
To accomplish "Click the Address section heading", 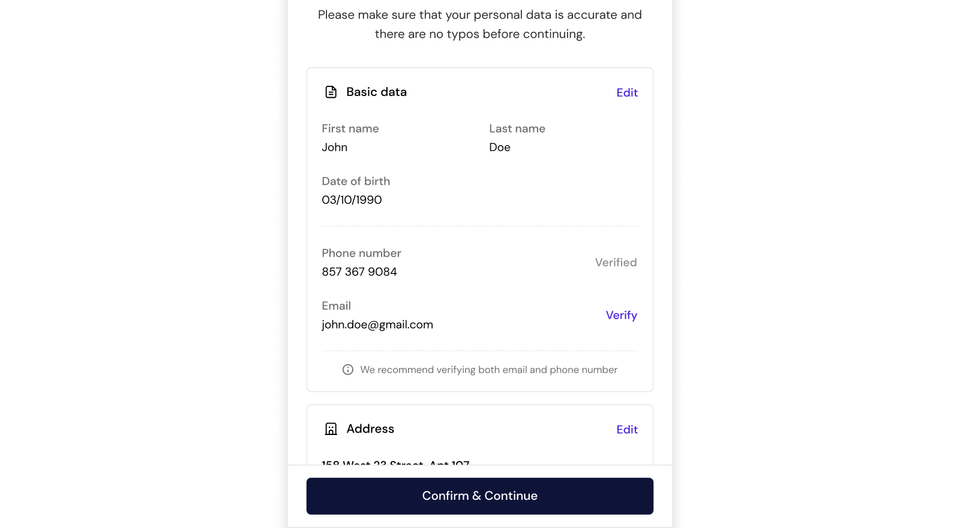I will point(370,429).
